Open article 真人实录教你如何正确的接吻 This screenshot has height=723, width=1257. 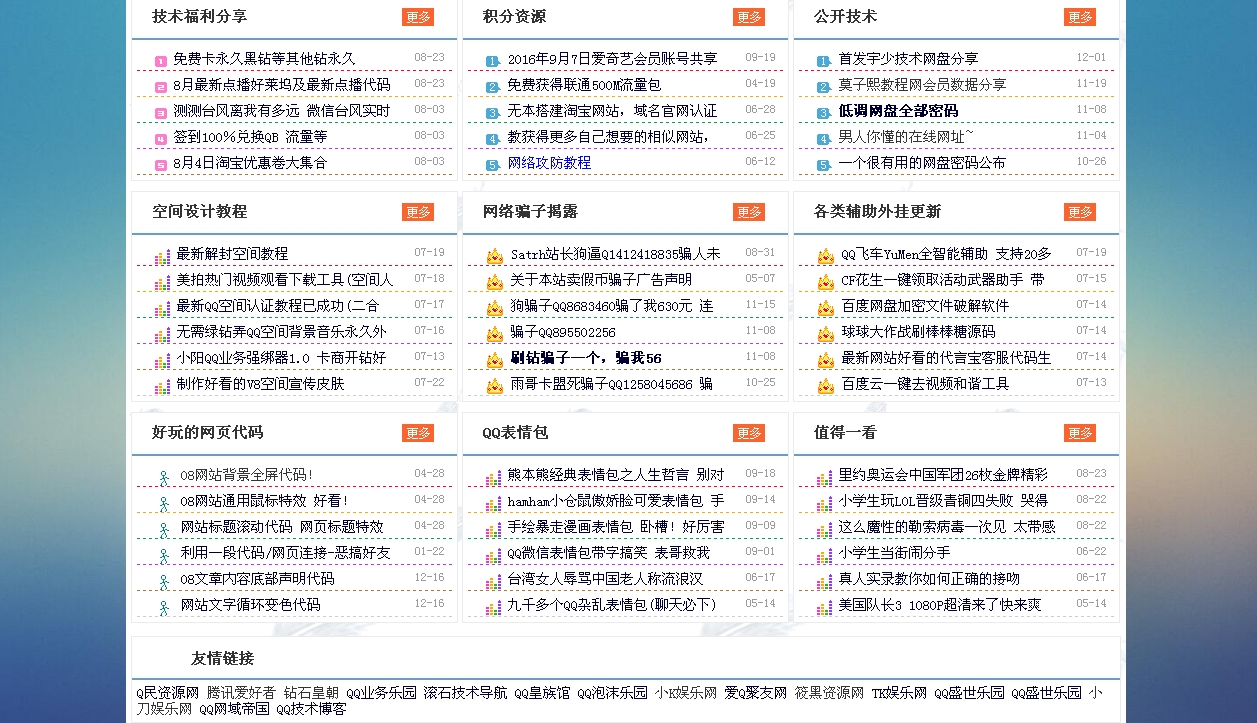coord(929,579)
